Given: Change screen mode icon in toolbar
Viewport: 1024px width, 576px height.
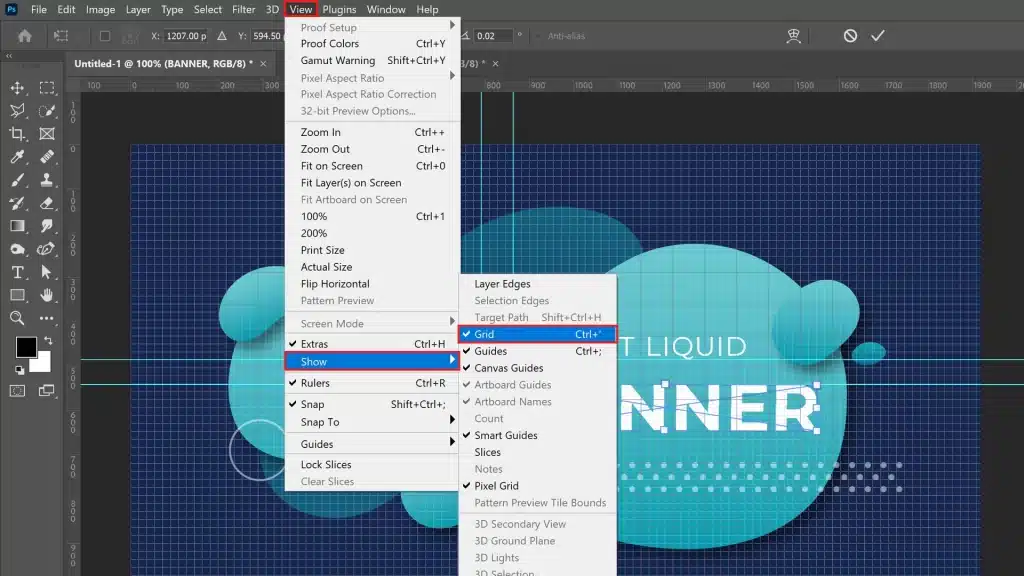Looking at the screenshot, I should [46, 391].
